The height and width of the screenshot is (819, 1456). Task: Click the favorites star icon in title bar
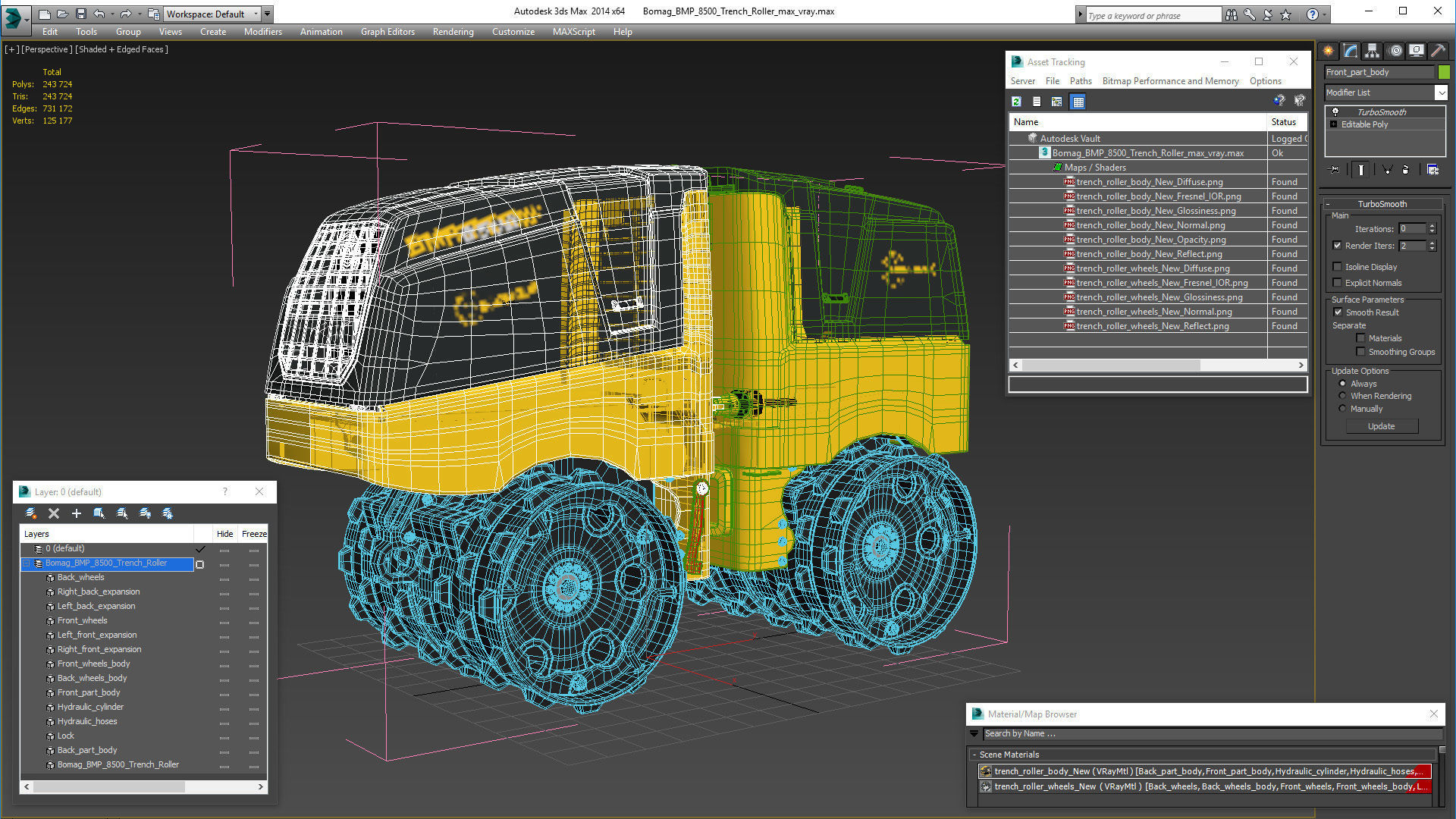1285,14
